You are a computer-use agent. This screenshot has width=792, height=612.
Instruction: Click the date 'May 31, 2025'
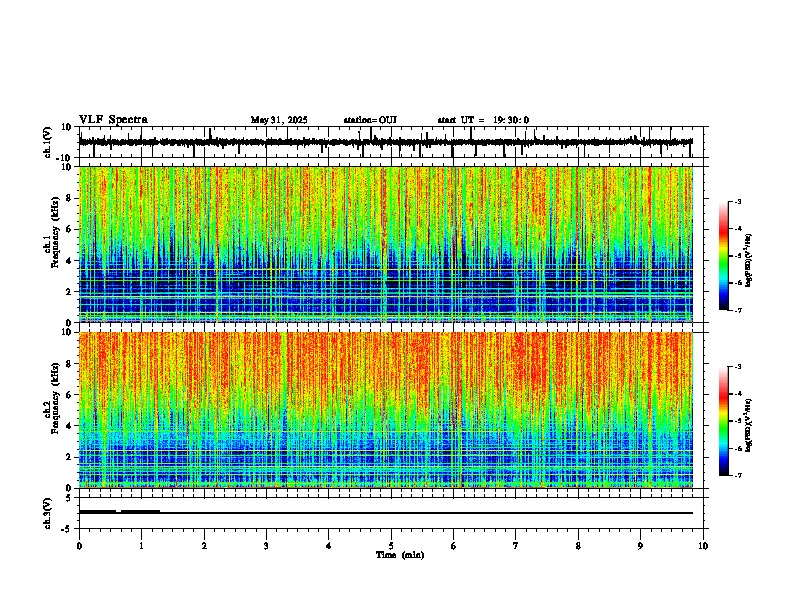click(x=279, y=120)
